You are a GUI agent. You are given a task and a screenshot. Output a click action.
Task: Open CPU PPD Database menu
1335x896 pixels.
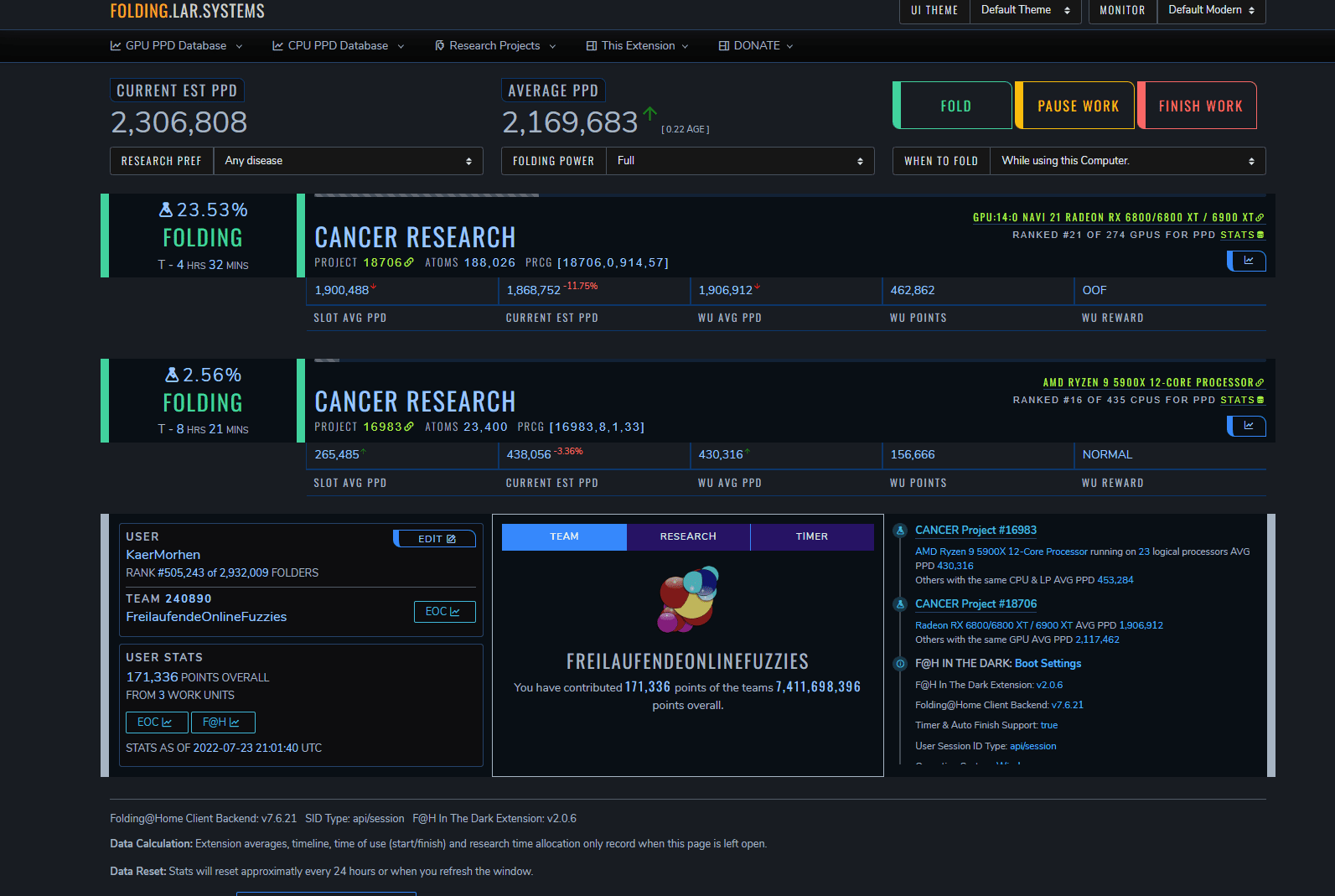tap(338, 45)
